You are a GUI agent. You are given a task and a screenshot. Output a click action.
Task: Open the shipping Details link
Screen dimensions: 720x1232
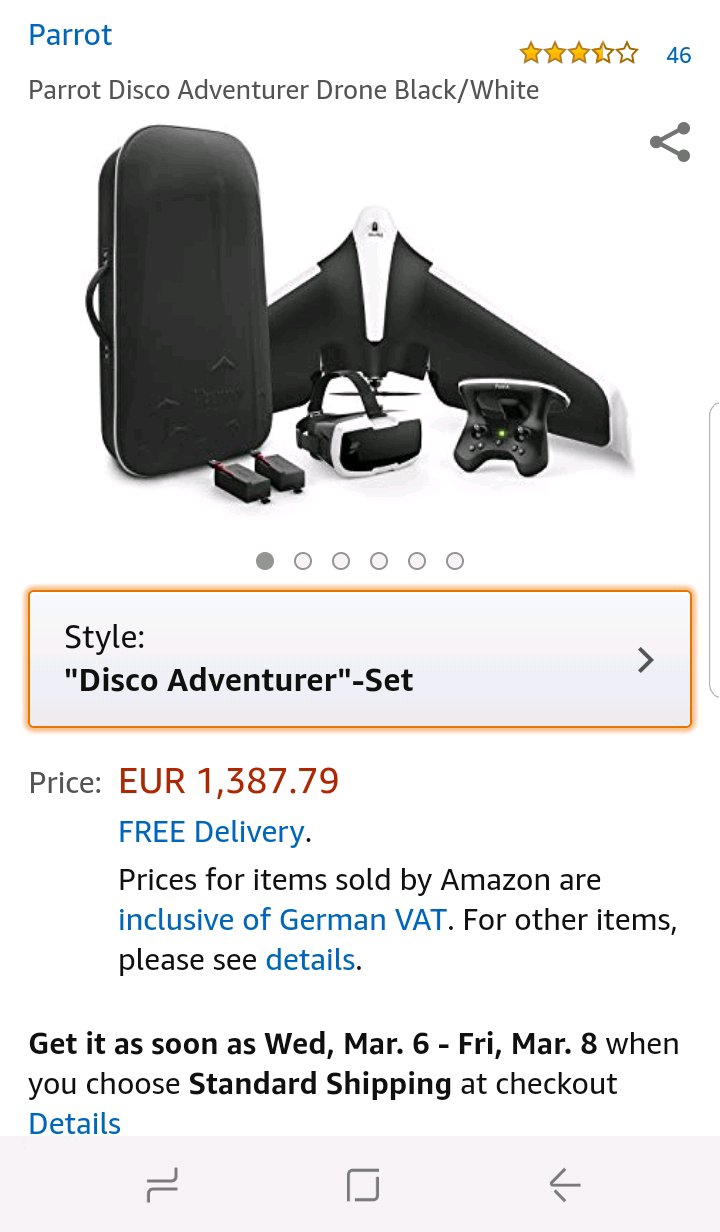pos(75,1123)
